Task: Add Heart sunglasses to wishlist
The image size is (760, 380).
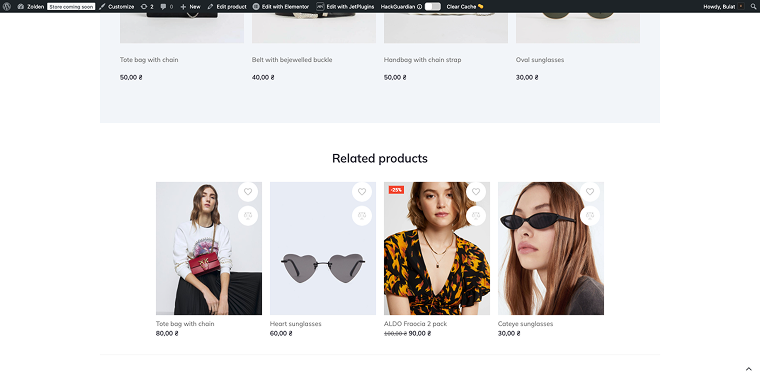Action: [x=362, y=192]
